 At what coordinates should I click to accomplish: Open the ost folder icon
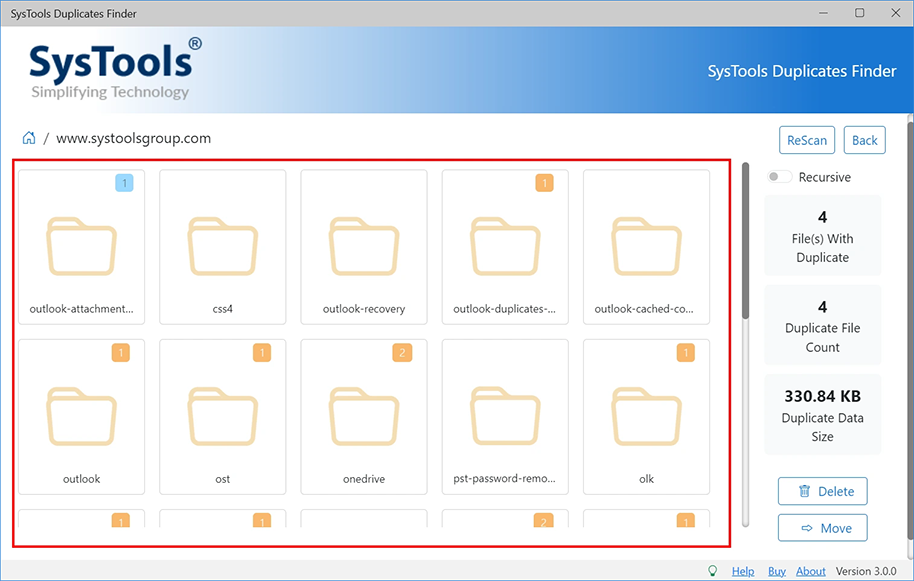pos(223,416)
